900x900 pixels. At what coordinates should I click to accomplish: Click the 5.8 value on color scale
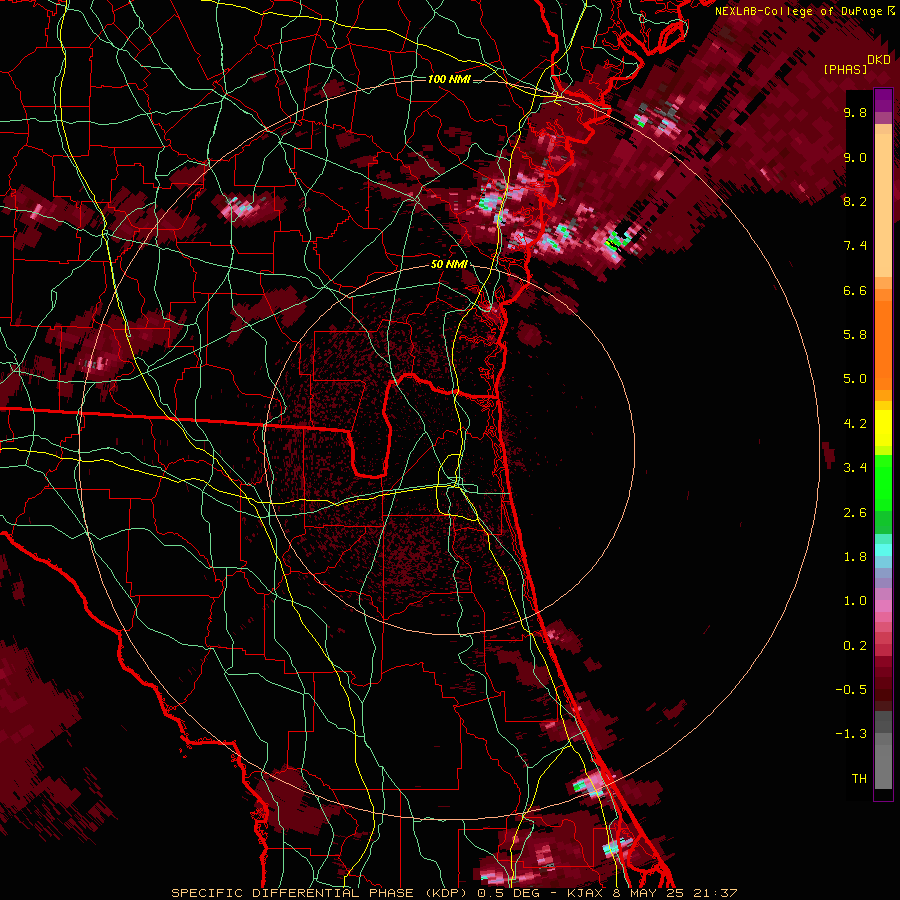855,335
